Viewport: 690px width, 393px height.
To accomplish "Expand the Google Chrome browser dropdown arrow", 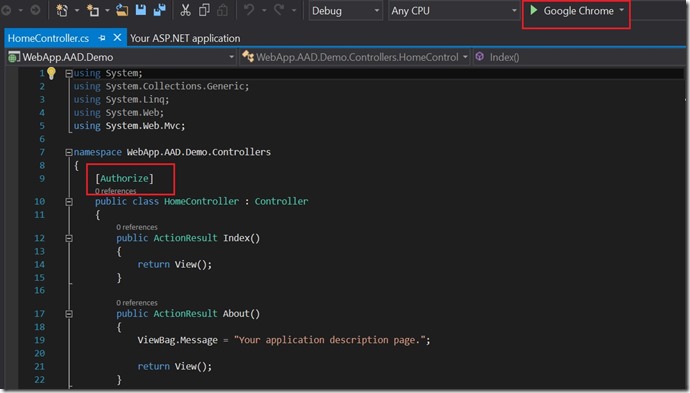I will (x=622, y=11).
